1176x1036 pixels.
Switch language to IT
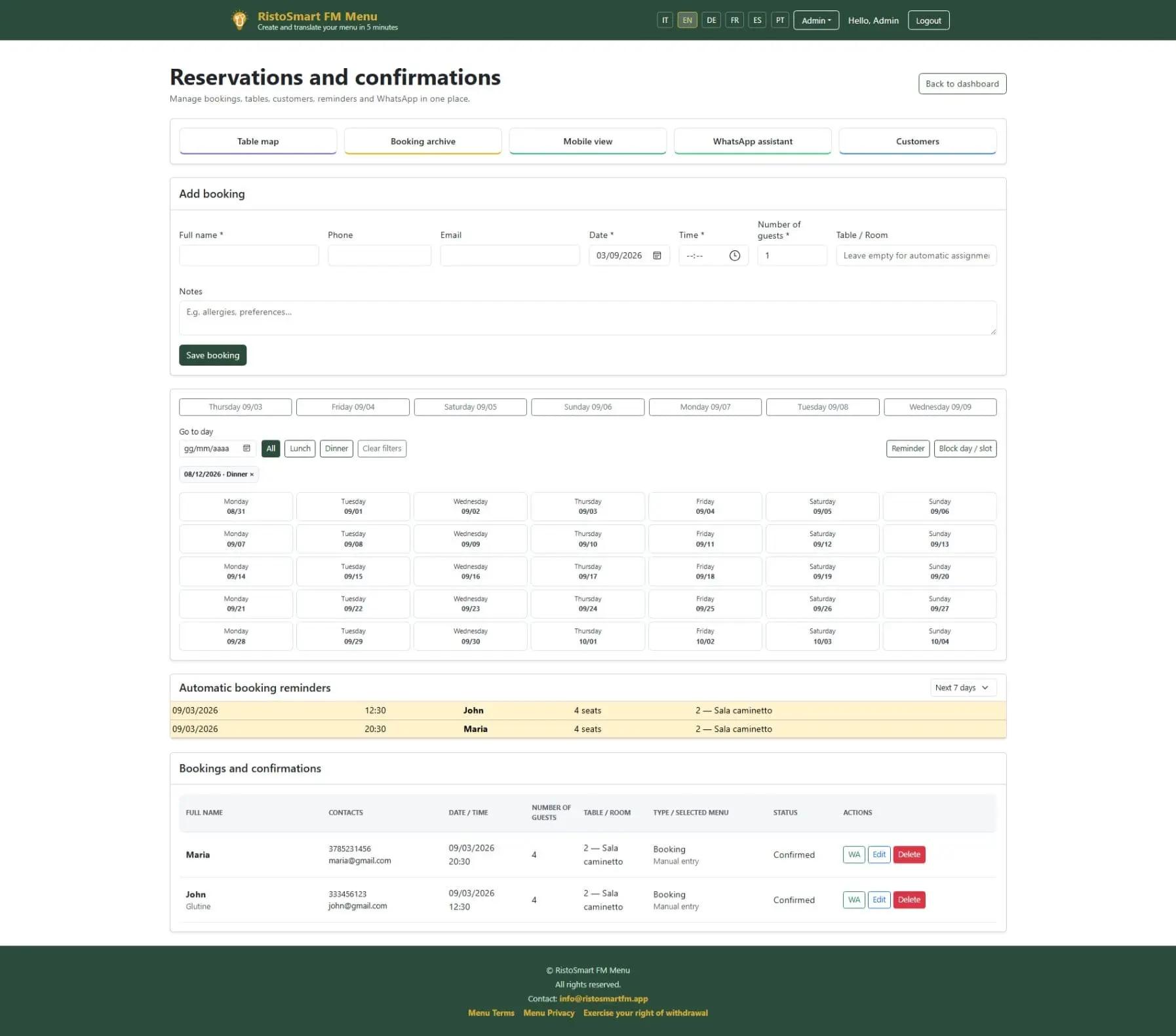tap(665, 20)
